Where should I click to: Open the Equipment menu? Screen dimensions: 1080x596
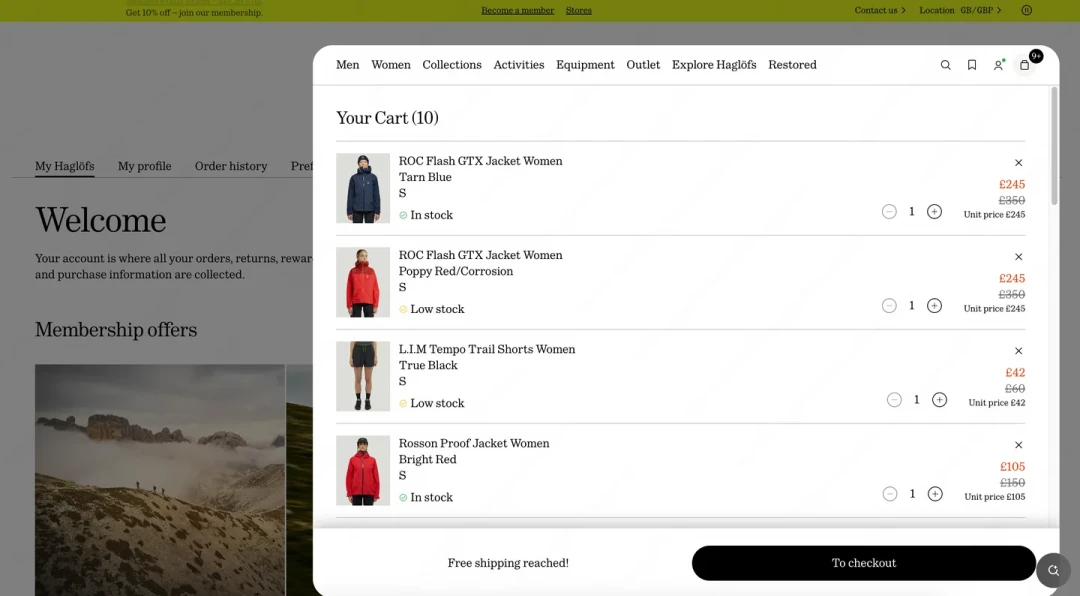(x=585, y=65)
